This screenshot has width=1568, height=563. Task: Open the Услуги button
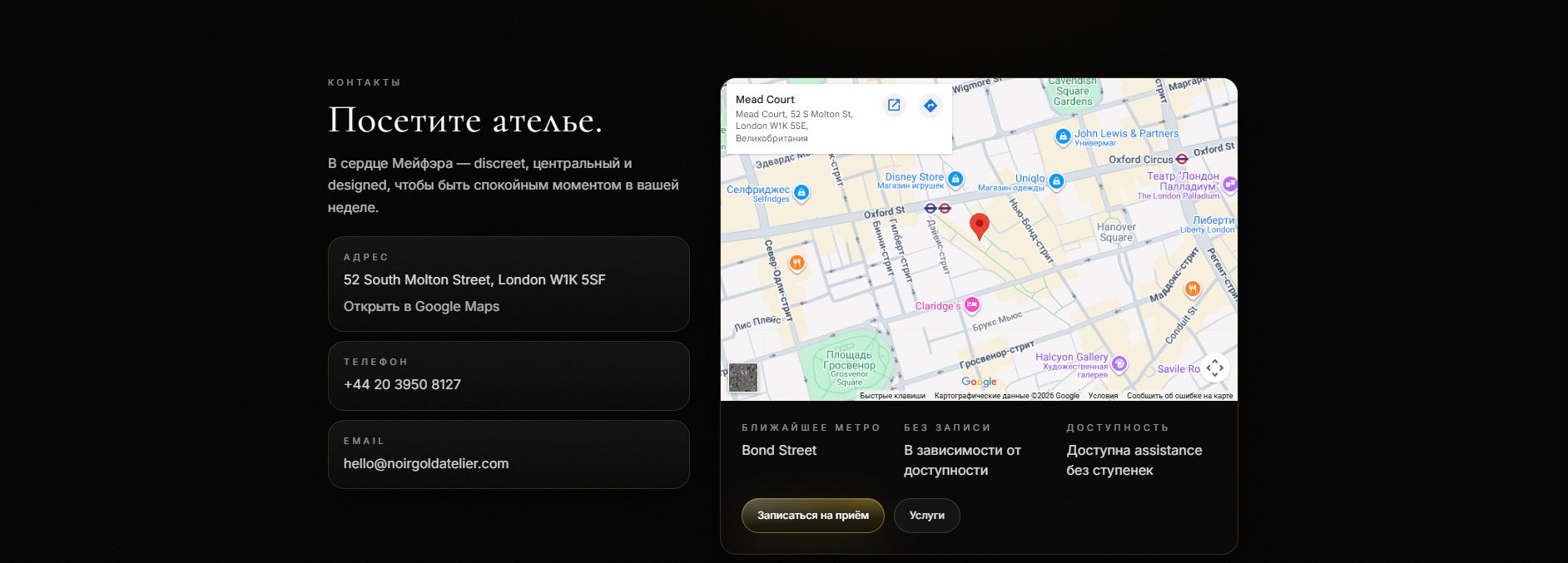tap(927, 516)
